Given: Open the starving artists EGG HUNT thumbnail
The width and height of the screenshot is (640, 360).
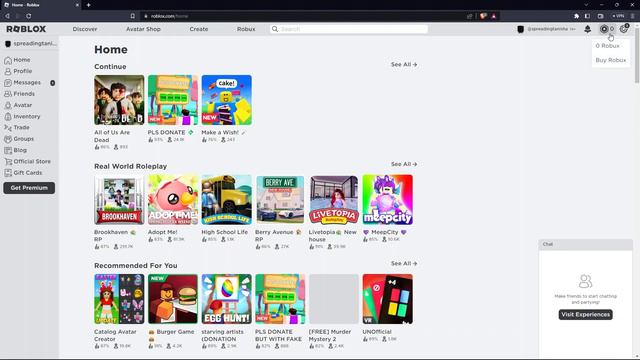Looking at the screenshot, I should coord(227,299).
